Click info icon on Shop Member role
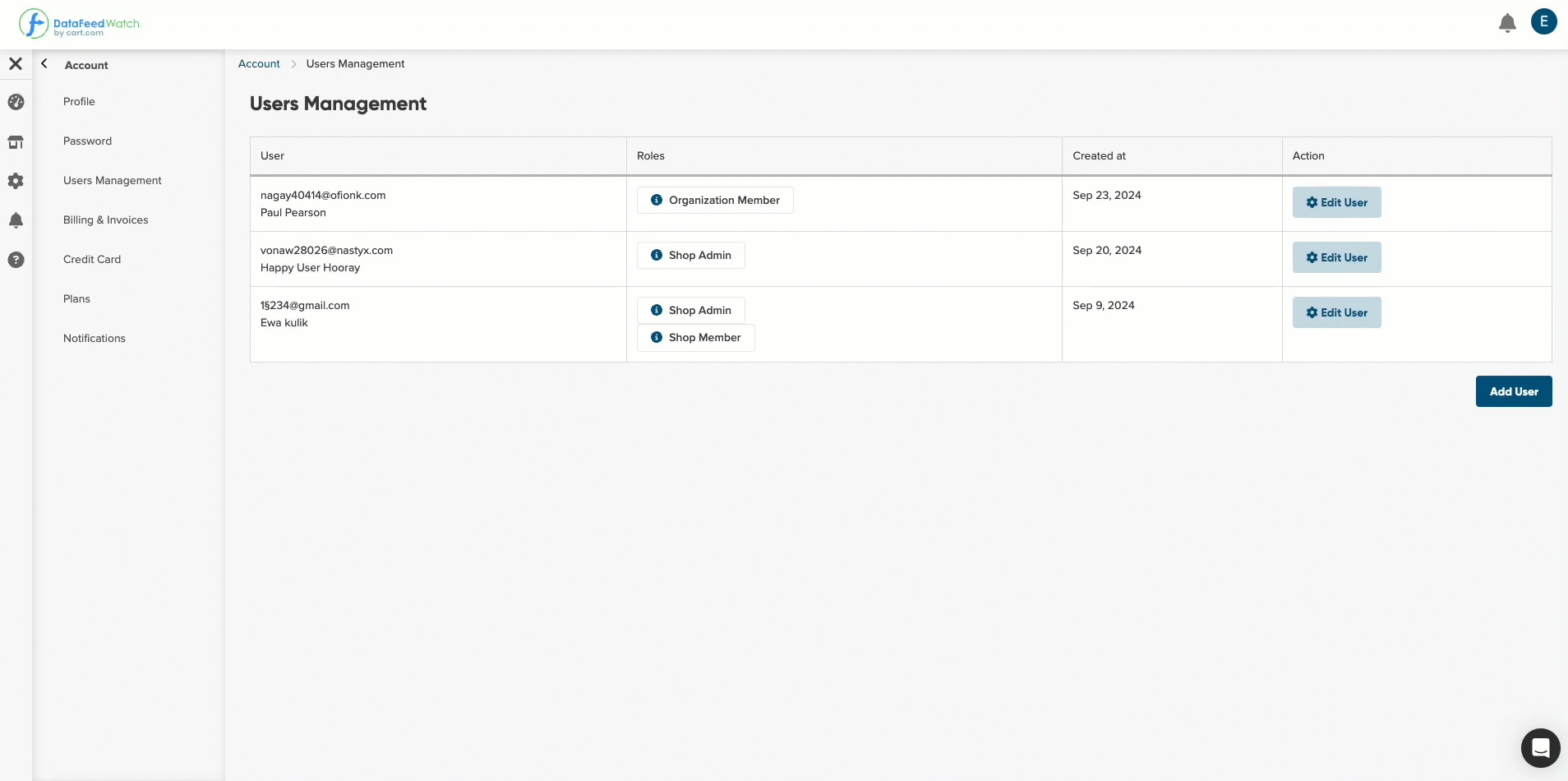Image resolution: width=1568 pixels, height=781 pixels. coord(657,337)
